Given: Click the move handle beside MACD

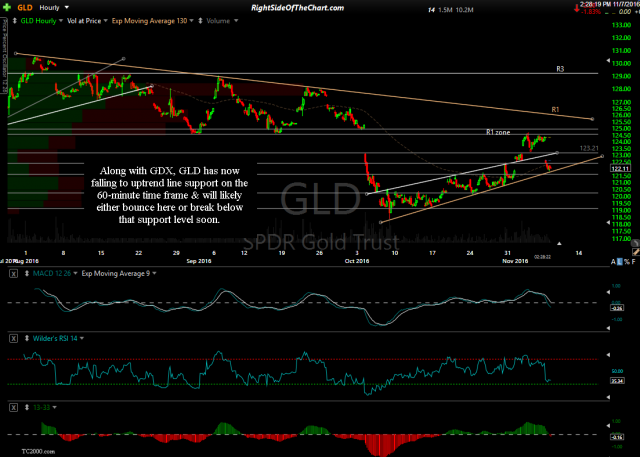Looking at the screenshot, I should pyautogui.click(x=28, y=274).
